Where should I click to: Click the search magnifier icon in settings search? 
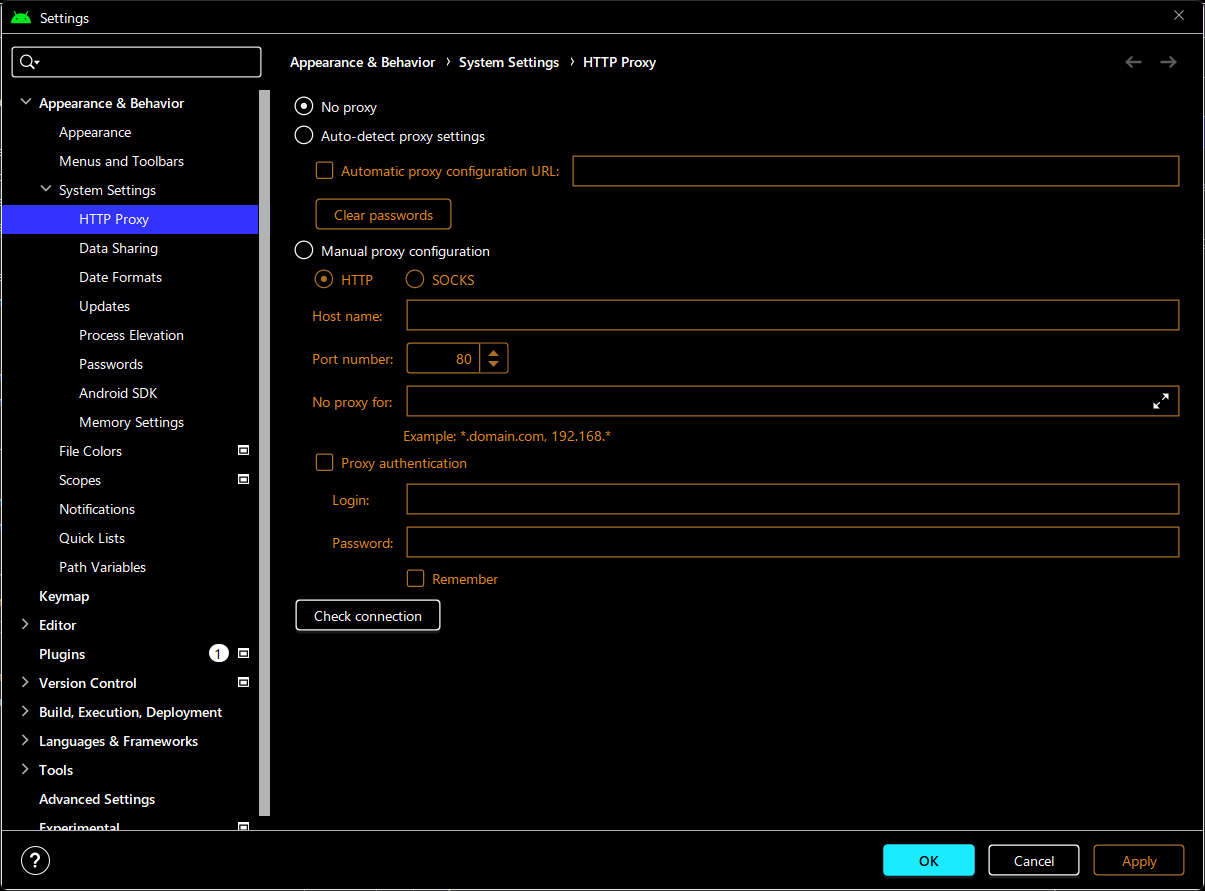click(29, 62)
